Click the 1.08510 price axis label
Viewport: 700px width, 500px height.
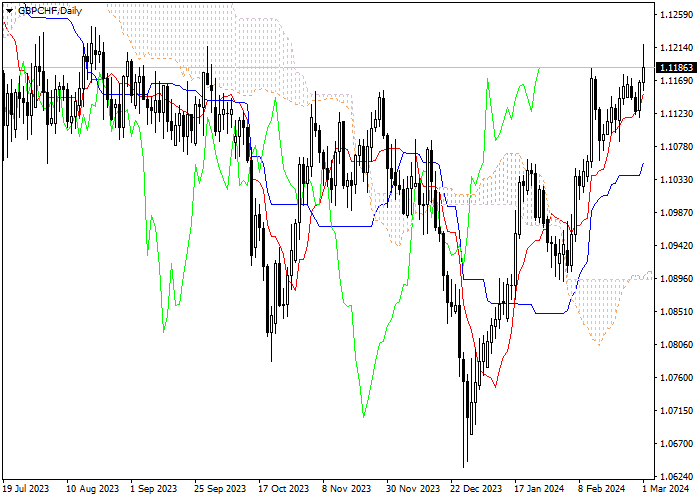[x=676, y=312]
